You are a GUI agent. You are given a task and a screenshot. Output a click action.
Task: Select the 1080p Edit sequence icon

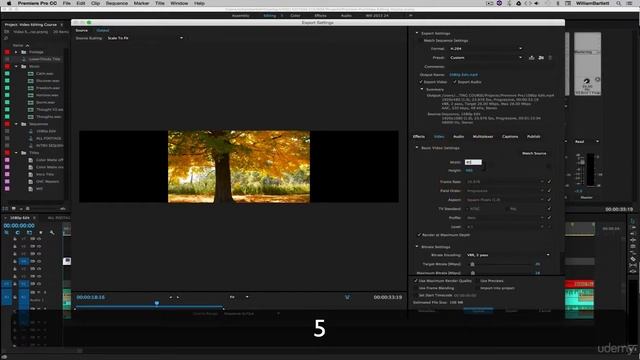click(x=31, y=131)
